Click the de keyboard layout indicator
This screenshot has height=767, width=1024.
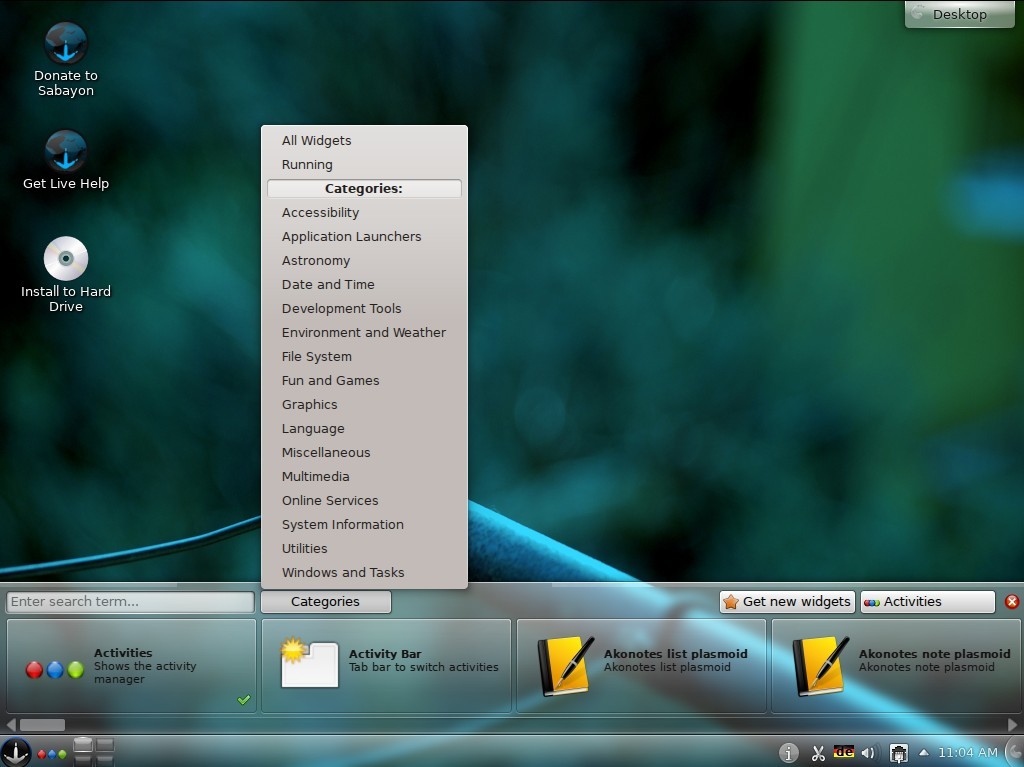pos(844,753)
